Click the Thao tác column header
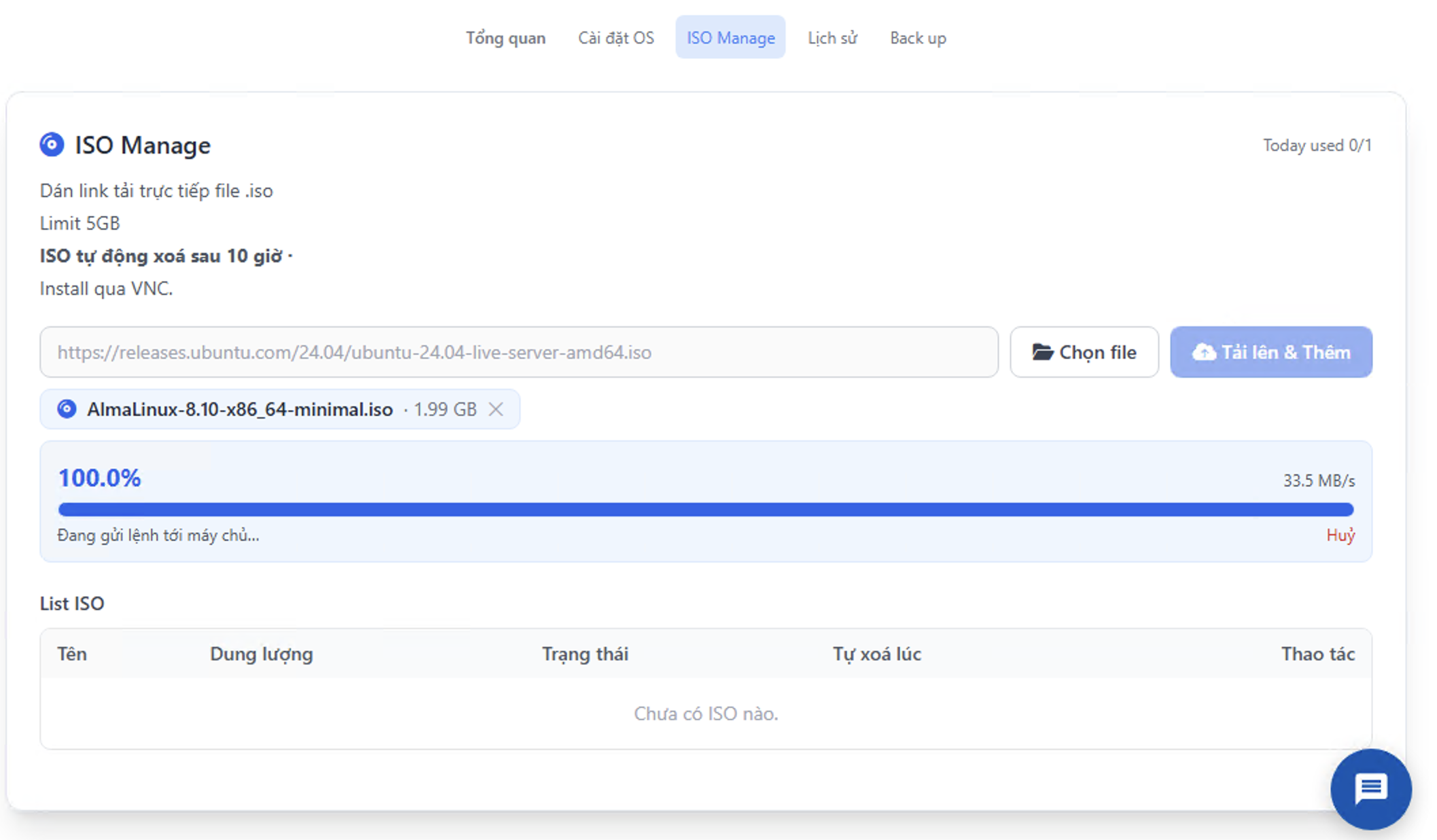The image size is (1437, 840). (x=1318, y=654)
